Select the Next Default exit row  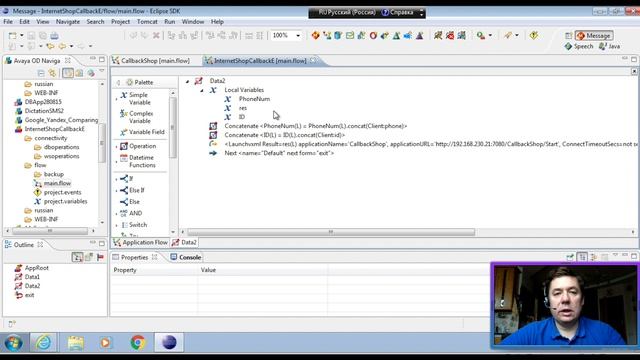[272, 153]
